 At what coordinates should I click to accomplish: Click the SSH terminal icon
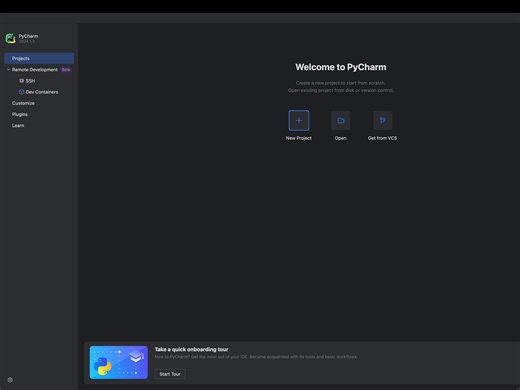(21, 81)
